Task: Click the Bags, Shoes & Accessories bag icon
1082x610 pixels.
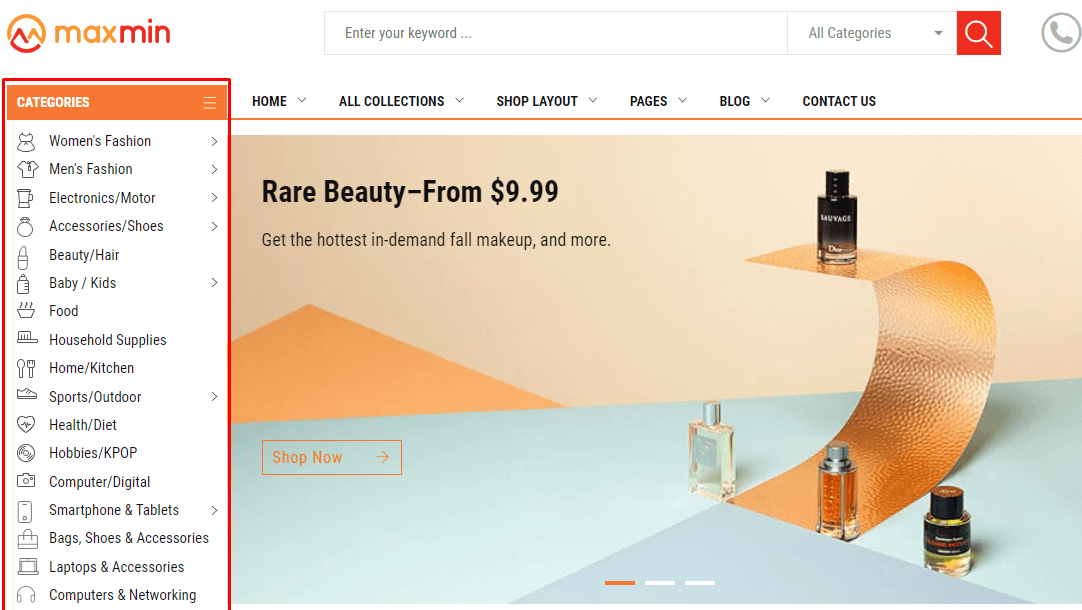Action: coord(26,538)
